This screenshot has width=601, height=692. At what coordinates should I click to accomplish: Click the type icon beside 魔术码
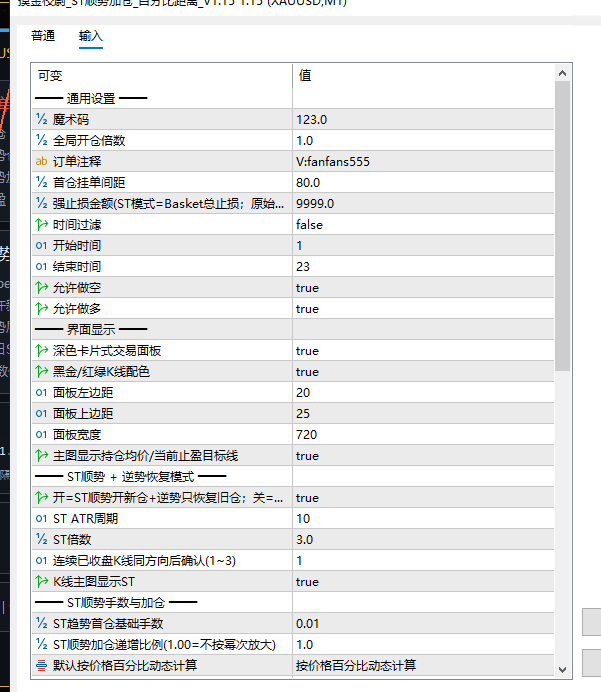point(41,119)
